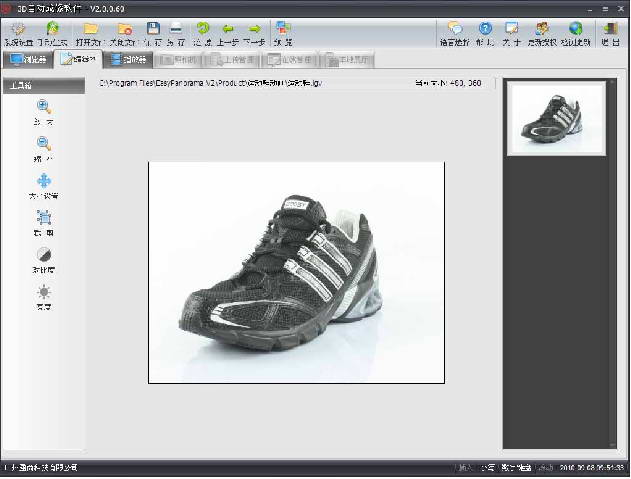
Task: Switch to the third tab with blue list icon
Action: point(128,60)
